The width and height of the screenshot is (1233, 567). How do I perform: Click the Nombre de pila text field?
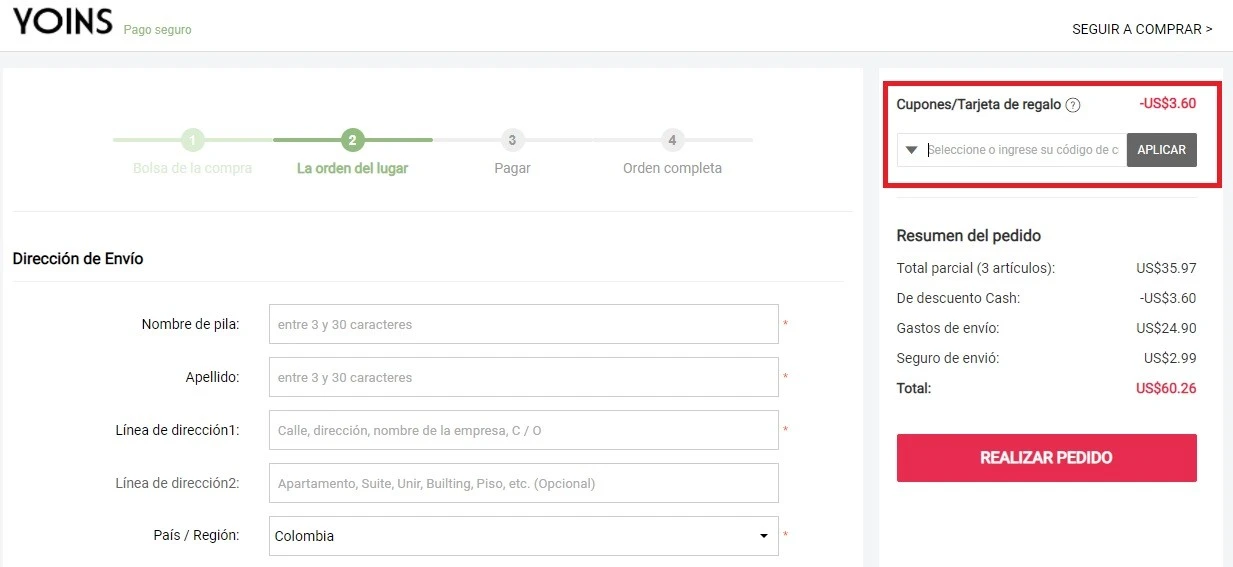pyautogui.click(x=523, y=324)
